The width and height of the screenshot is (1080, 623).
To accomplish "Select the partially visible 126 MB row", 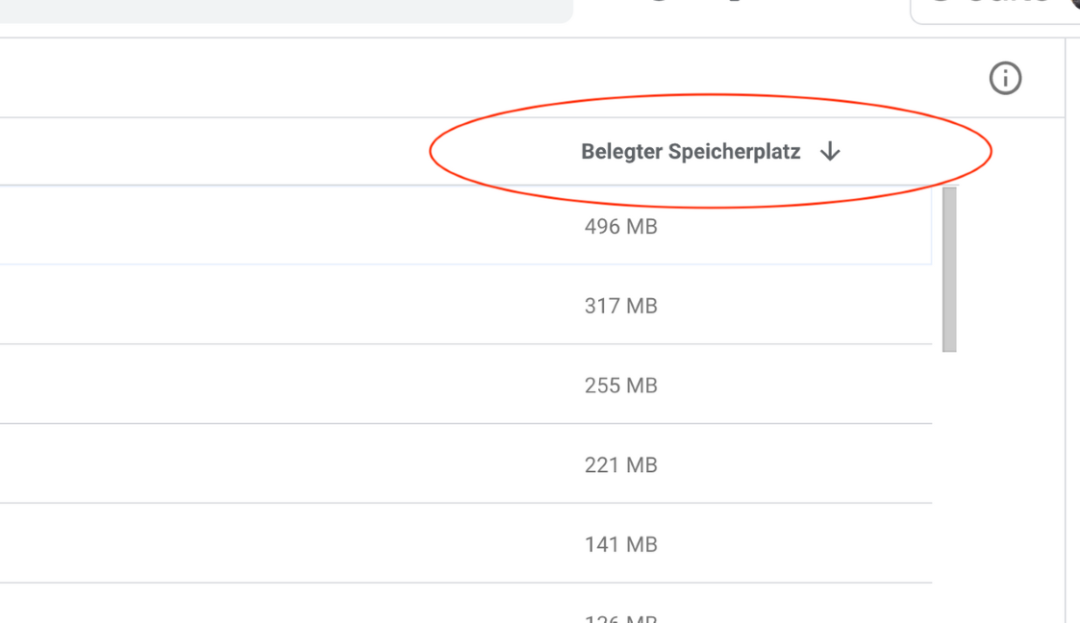I will pyautogui.click(x=466, y=604).
